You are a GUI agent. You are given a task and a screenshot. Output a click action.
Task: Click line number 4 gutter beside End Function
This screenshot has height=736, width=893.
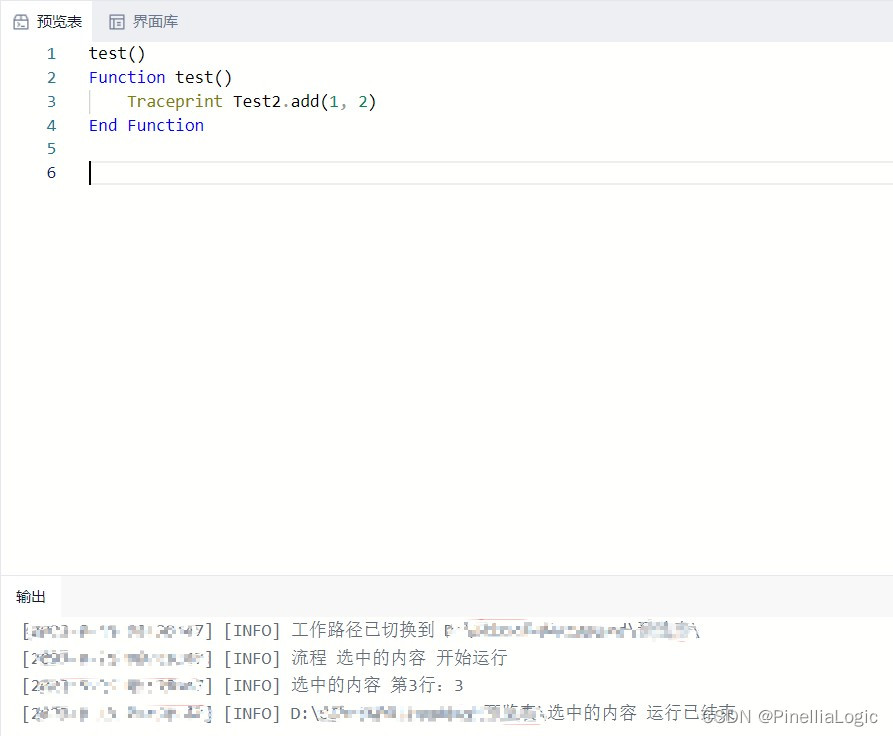point(51,125)
